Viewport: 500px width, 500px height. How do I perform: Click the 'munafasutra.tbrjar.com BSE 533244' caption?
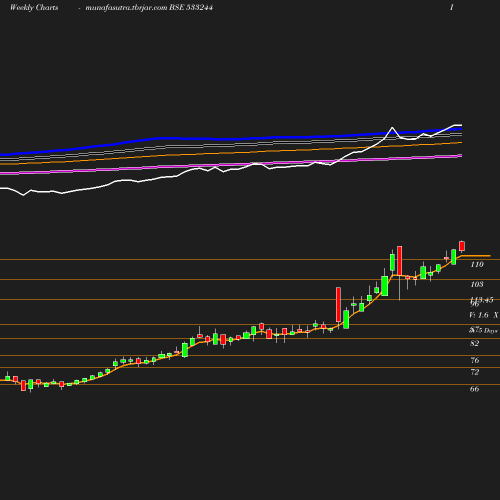point(149,7)
